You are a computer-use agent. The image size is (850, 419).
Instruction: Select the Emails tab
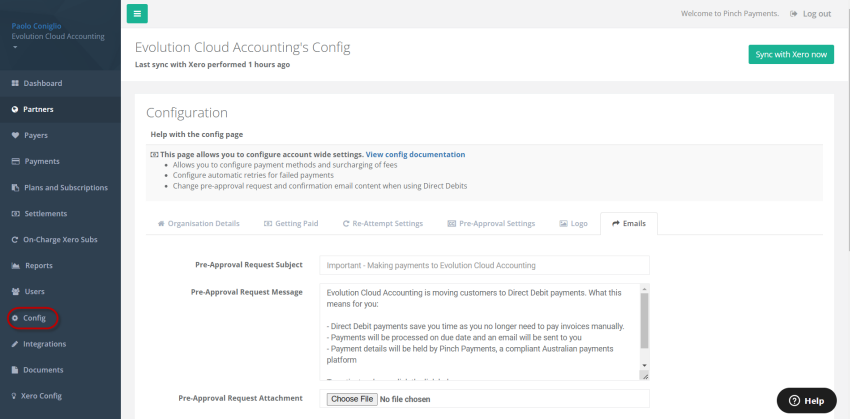coord(629,223)
